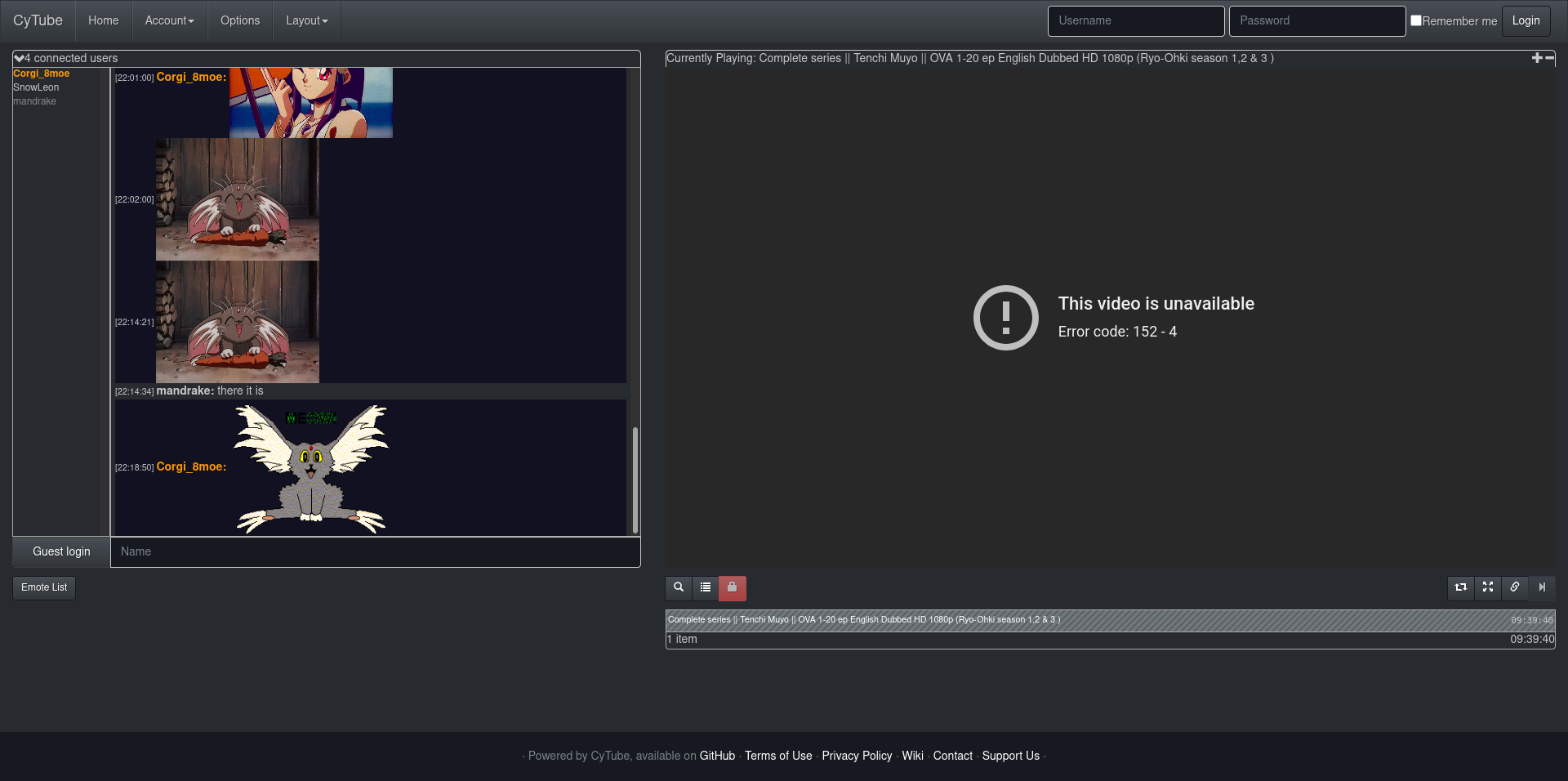Click the chat window scrollbar
This screenshot has width=1568, height=781.
pos(635,479)
